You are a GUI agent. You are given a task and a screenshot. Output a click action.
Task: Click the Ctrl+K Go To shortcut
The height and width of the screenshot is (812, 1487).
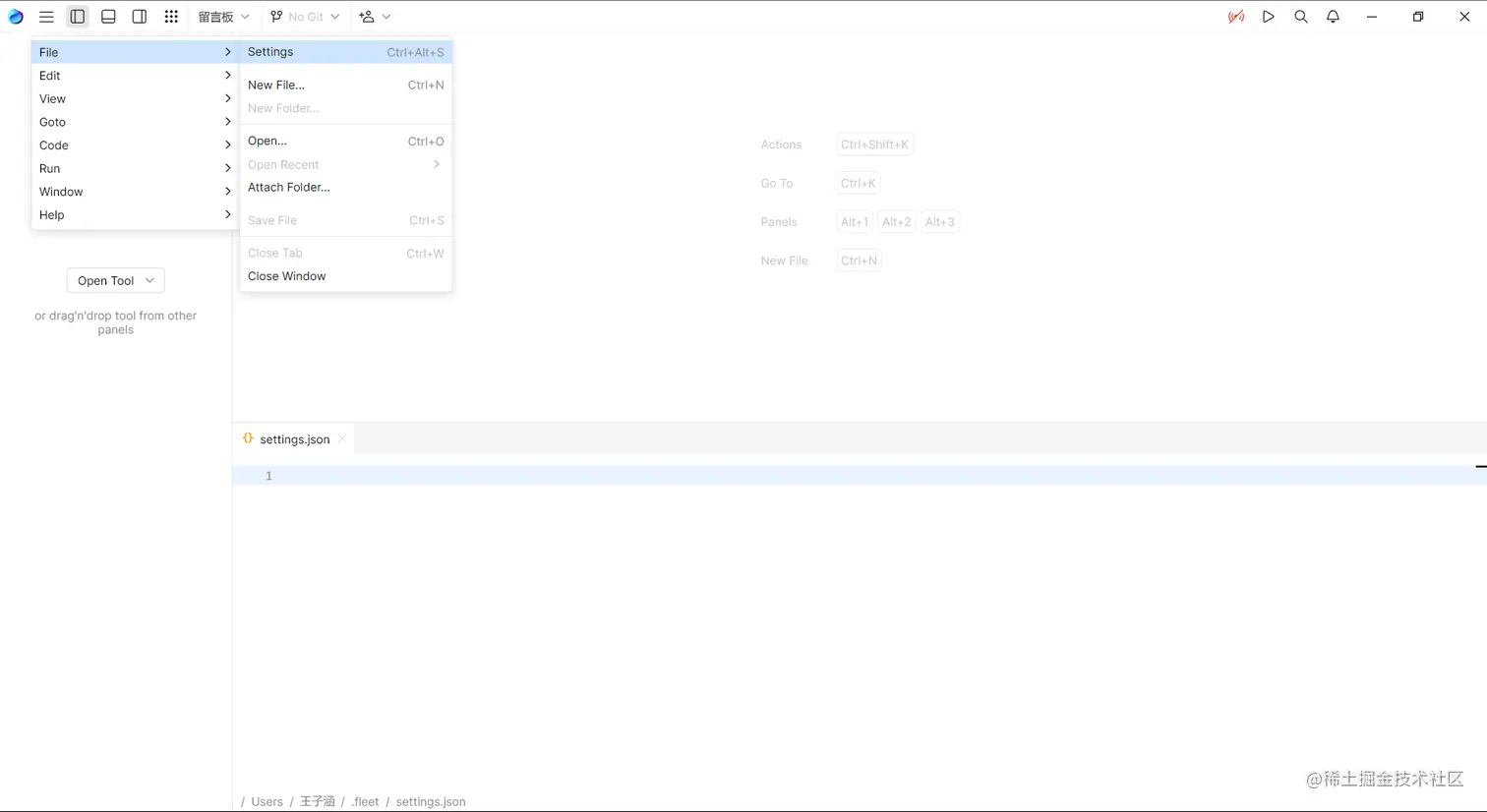859,183
